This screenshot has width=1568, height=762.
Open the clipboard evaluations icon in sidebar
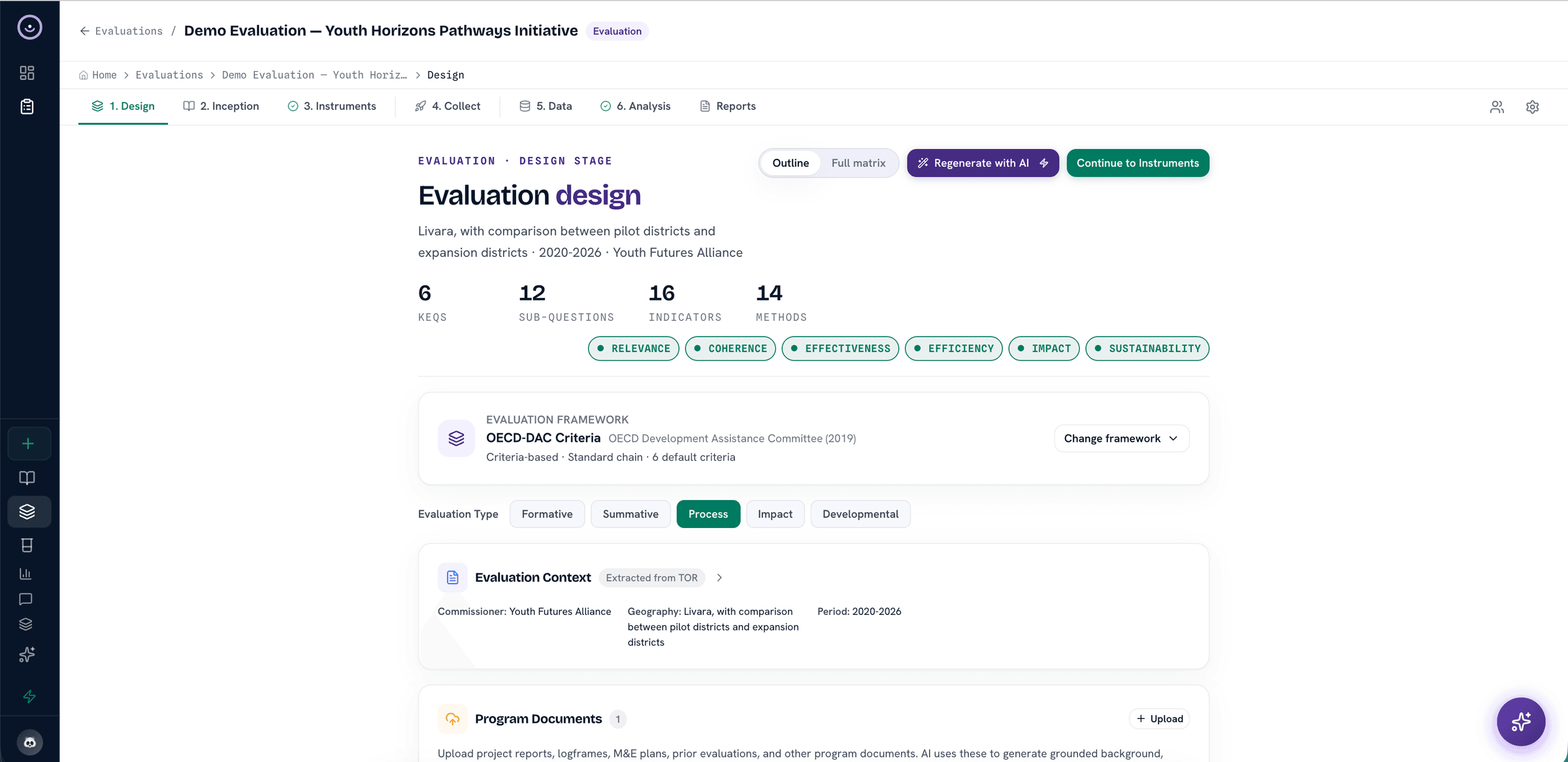pos(27,107)
